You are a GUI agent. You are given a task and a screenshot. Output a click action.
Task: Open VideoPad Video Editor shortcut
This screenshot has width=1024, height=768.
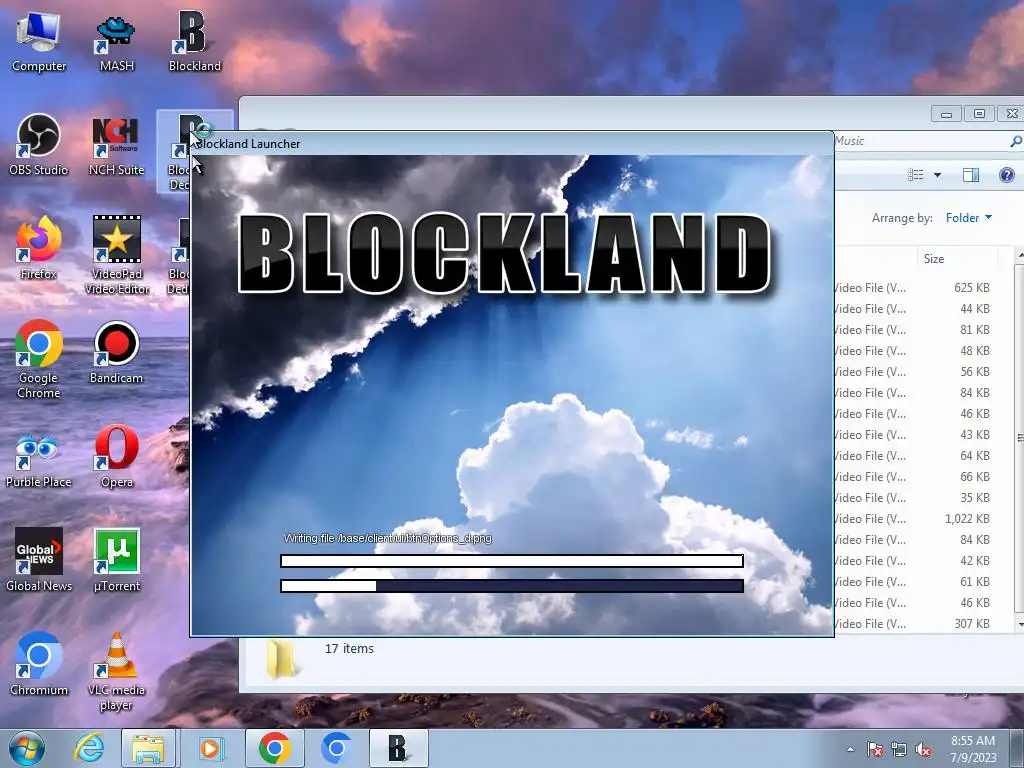(116, 255)
